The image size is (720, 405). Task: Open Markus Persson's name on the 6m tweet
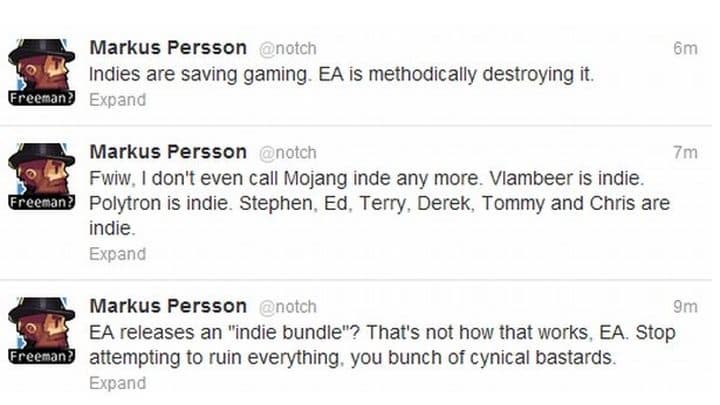(x=168, y=47)
